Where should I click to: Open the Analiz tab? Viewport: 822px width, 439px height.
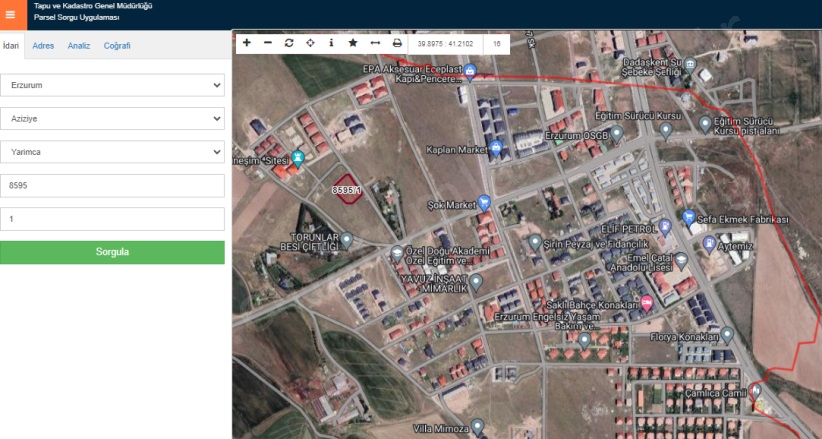[79, 46]
